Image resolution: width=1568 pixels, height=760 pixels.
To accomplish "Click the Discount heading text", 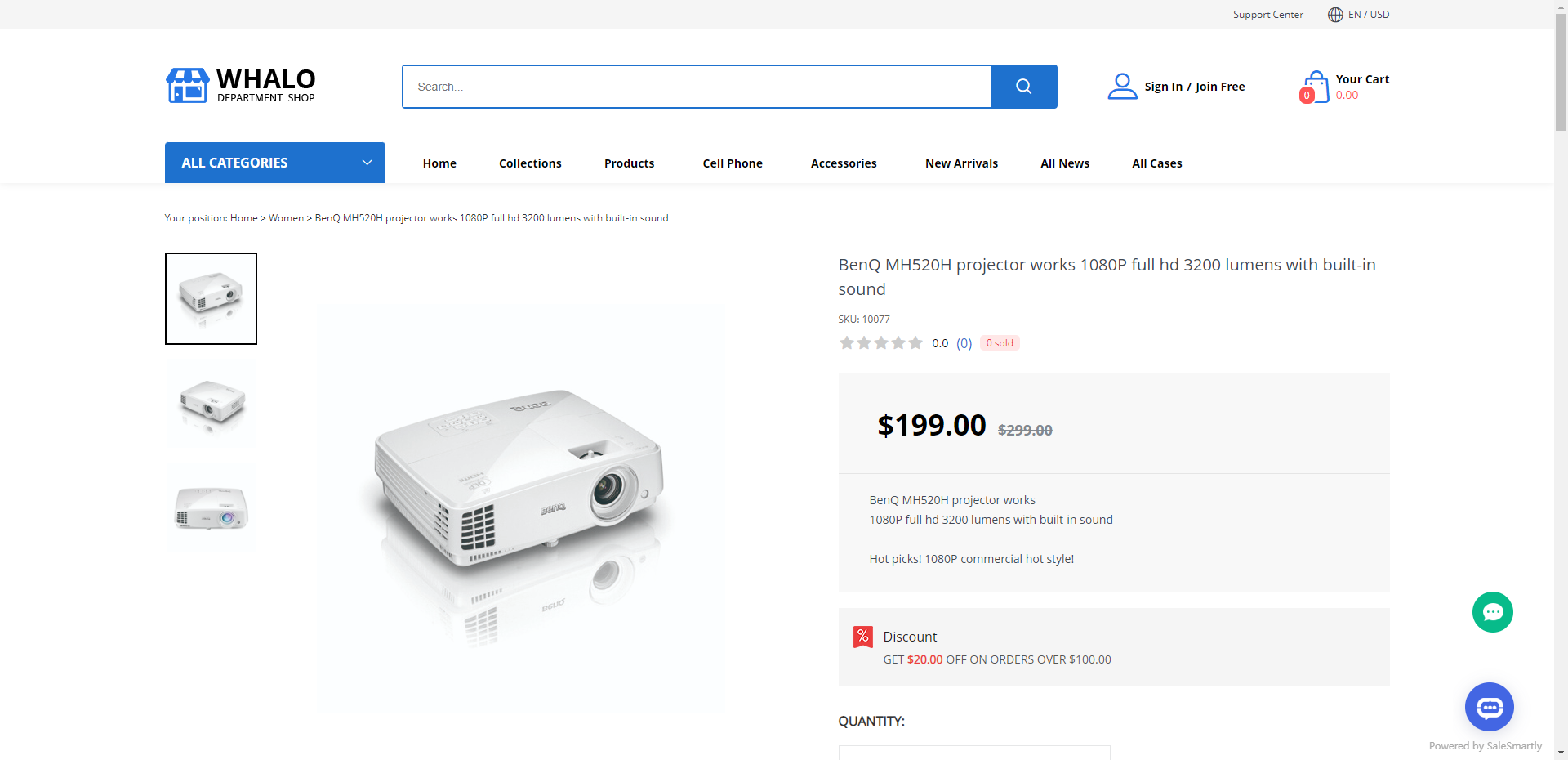I will click(910, 637).
